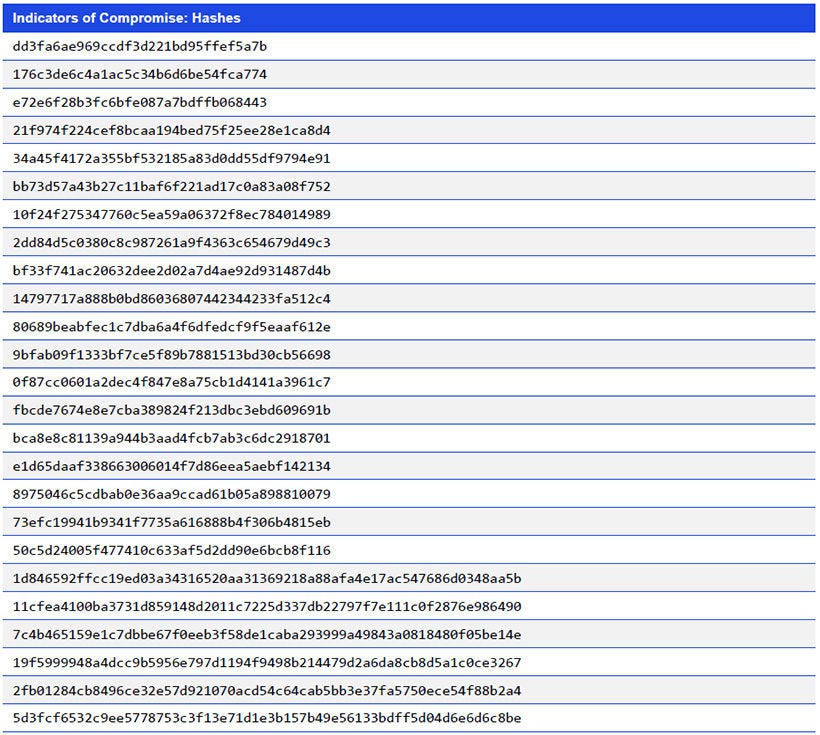Select hash starting with 34a45f4172a355bf
The width and height of the screenshot is (820, 735).
tap(172, 159)
